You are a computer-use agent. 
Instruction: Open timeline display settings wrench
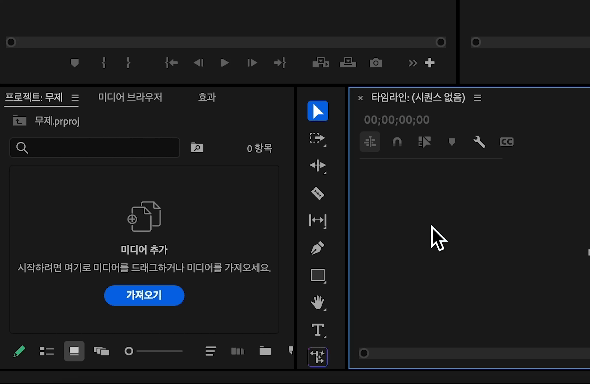[479, 142]
